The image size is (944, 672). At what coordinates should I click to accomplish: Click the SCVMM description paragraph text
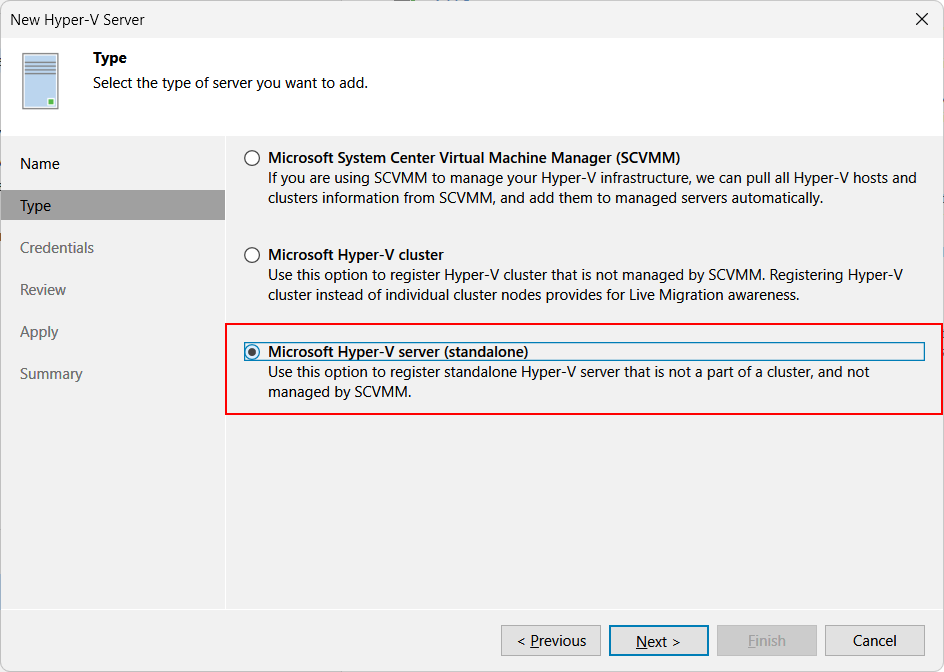point(592,188)
